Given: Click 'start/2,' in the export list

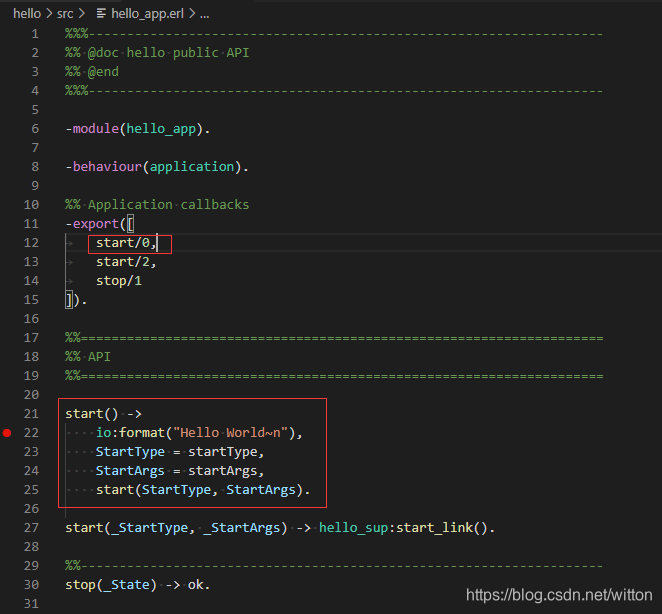Looking at the screenshot, I should pyautogui.click(x=126, y=262).
